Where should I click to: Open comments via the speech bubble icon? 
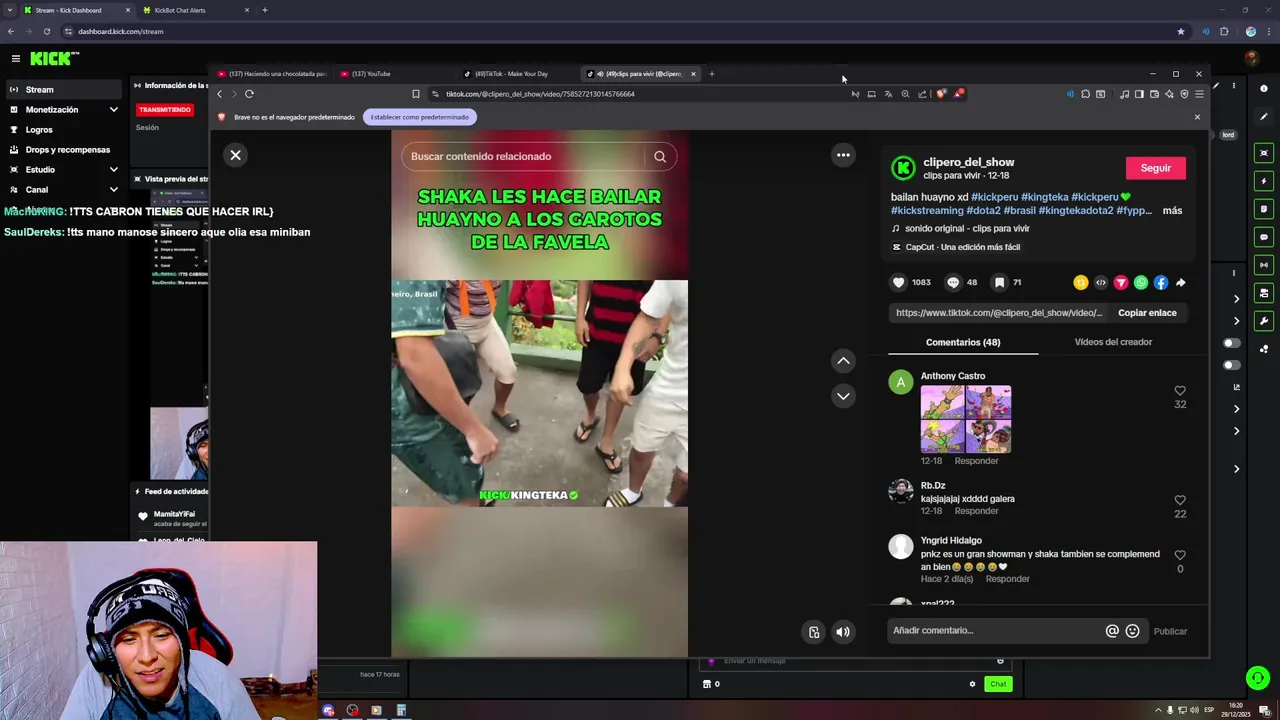click(953, 282)
